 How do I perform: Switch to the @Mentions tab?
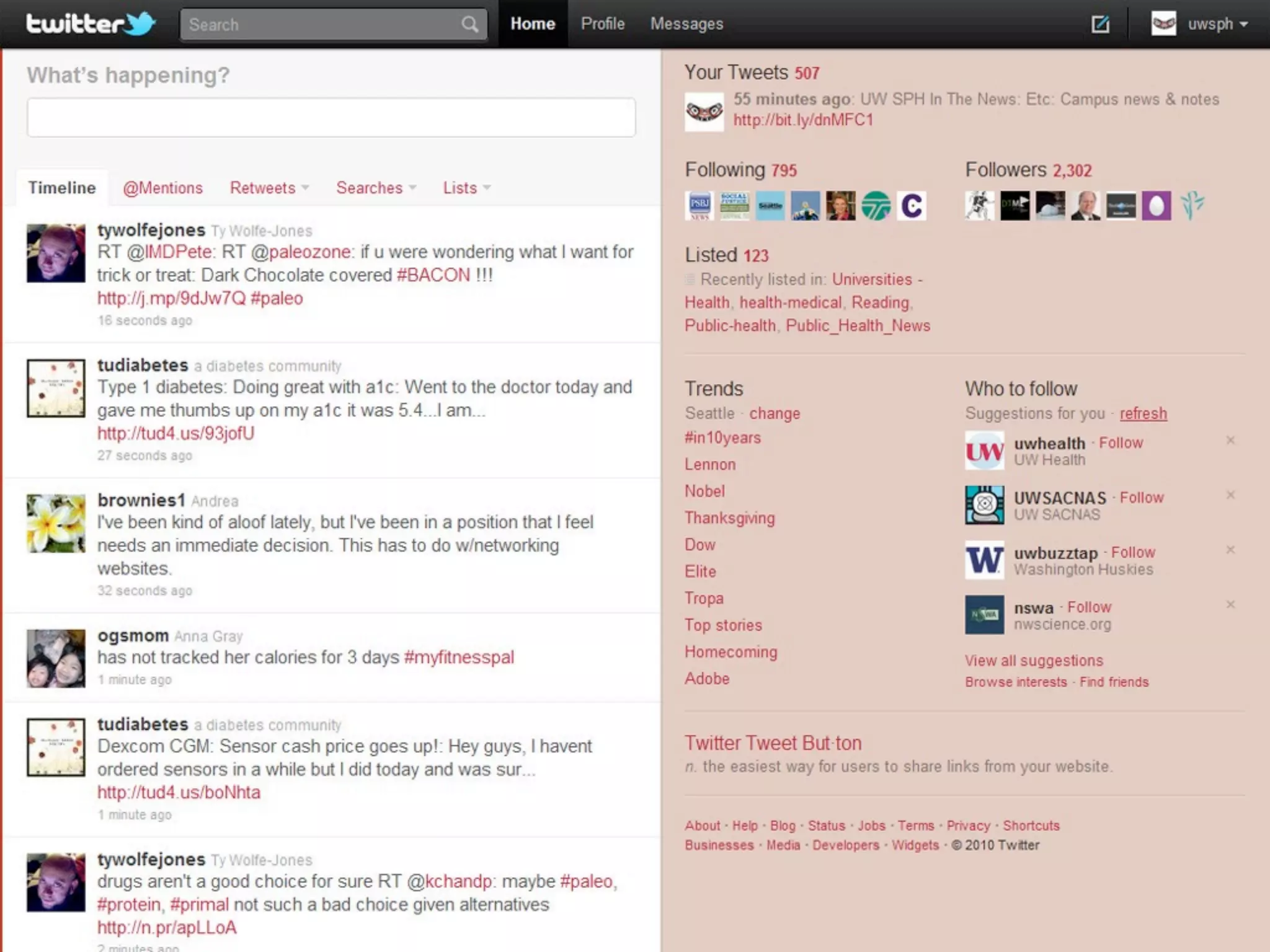pos(162,188)
